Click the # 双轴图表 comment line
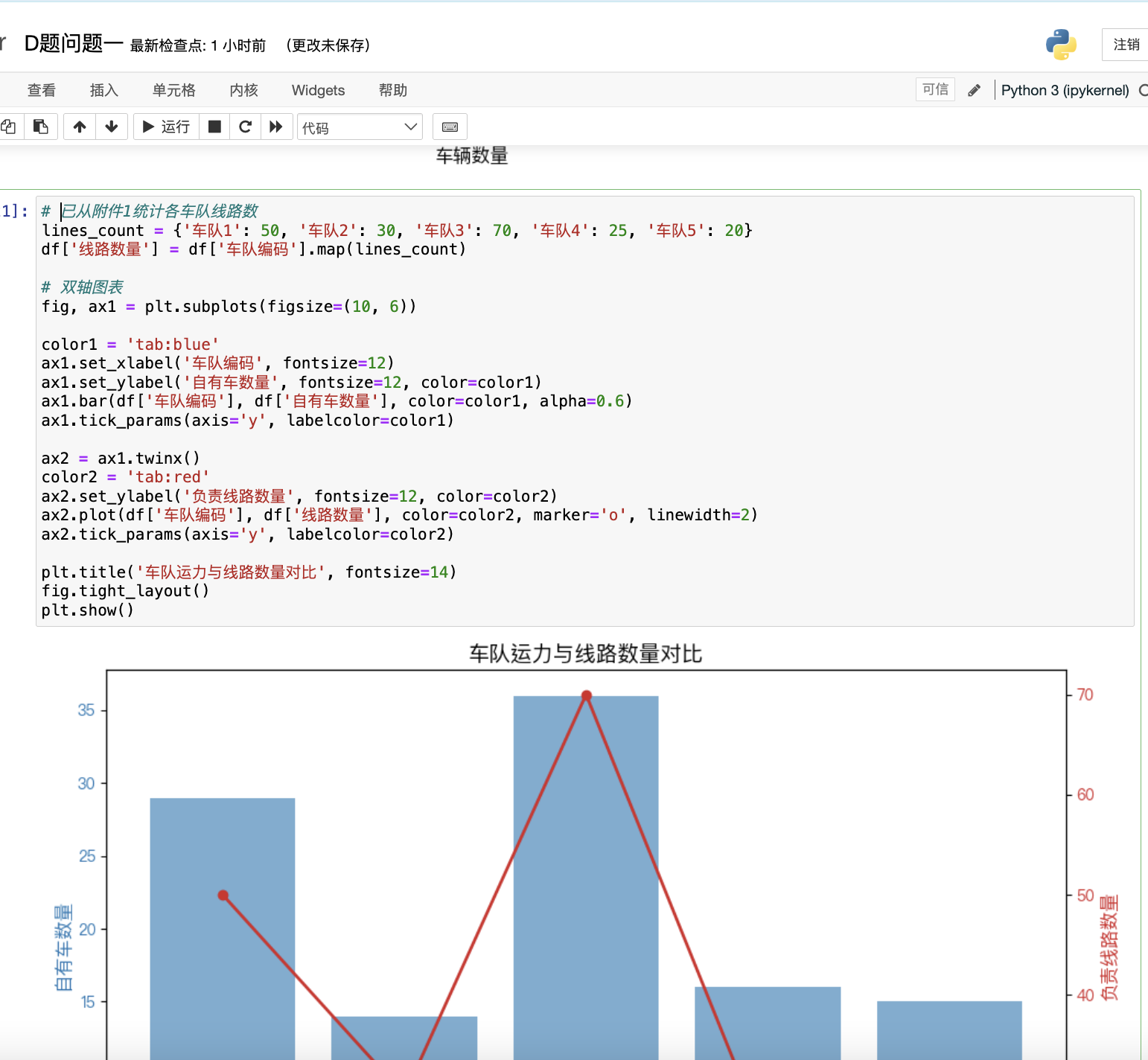 83,287
